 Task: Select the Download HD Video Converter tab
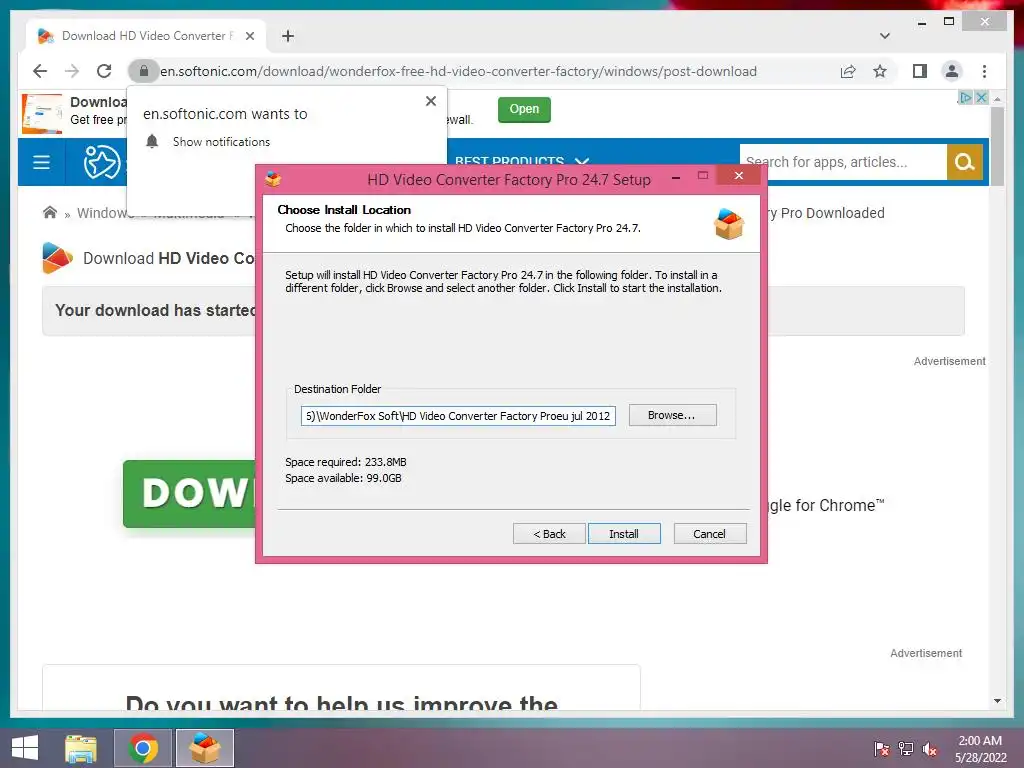tap(146, 36)
